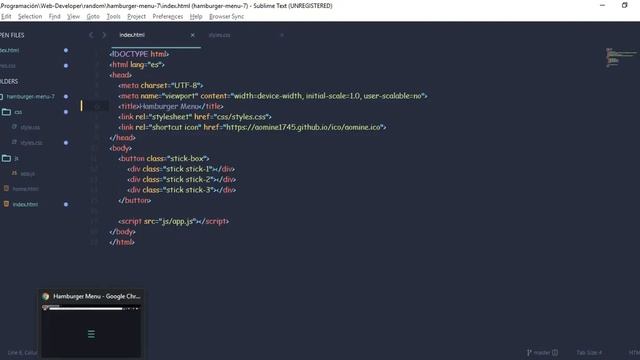The height and width of the screenshot is (360, 640).
Task: Open styles.css in the folder tree
Action: click(x=31, y=143)
